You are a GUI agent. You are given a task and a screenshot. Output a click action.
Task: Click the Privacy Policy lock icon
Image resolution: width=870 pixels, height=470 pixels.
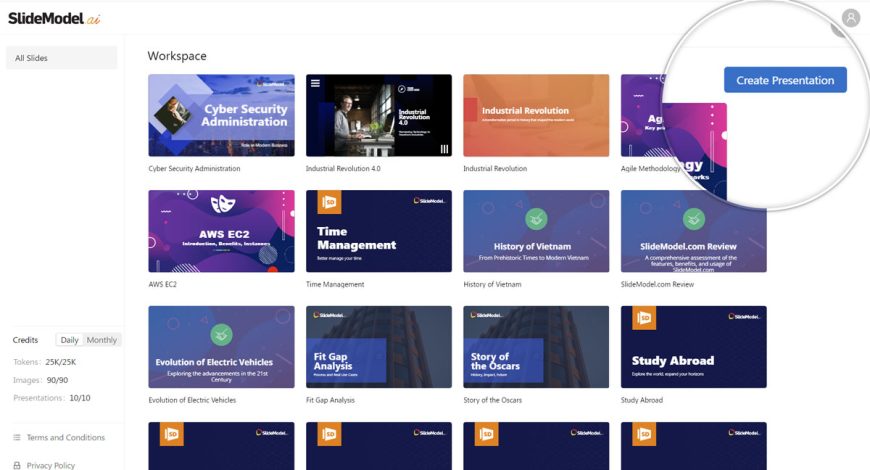click(17, 465)
